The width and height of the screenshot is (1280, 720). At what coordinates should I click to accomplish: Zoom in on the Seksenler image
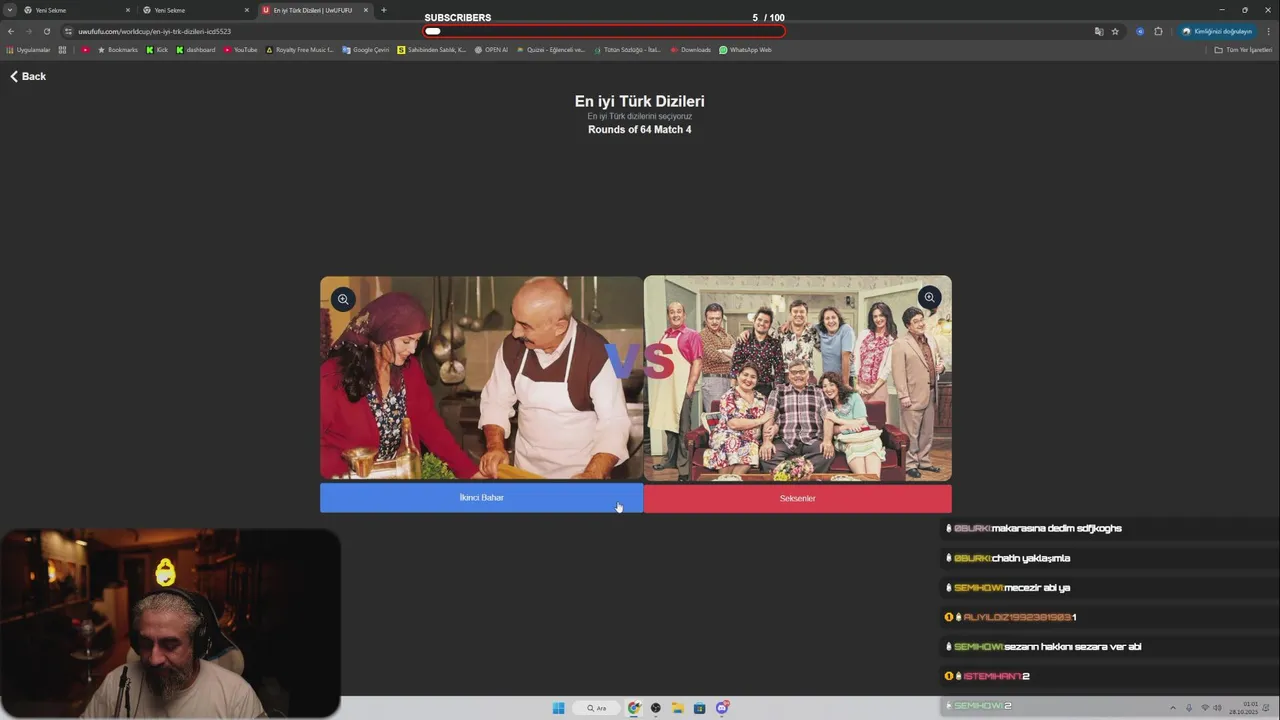click(x=929, y=297)
